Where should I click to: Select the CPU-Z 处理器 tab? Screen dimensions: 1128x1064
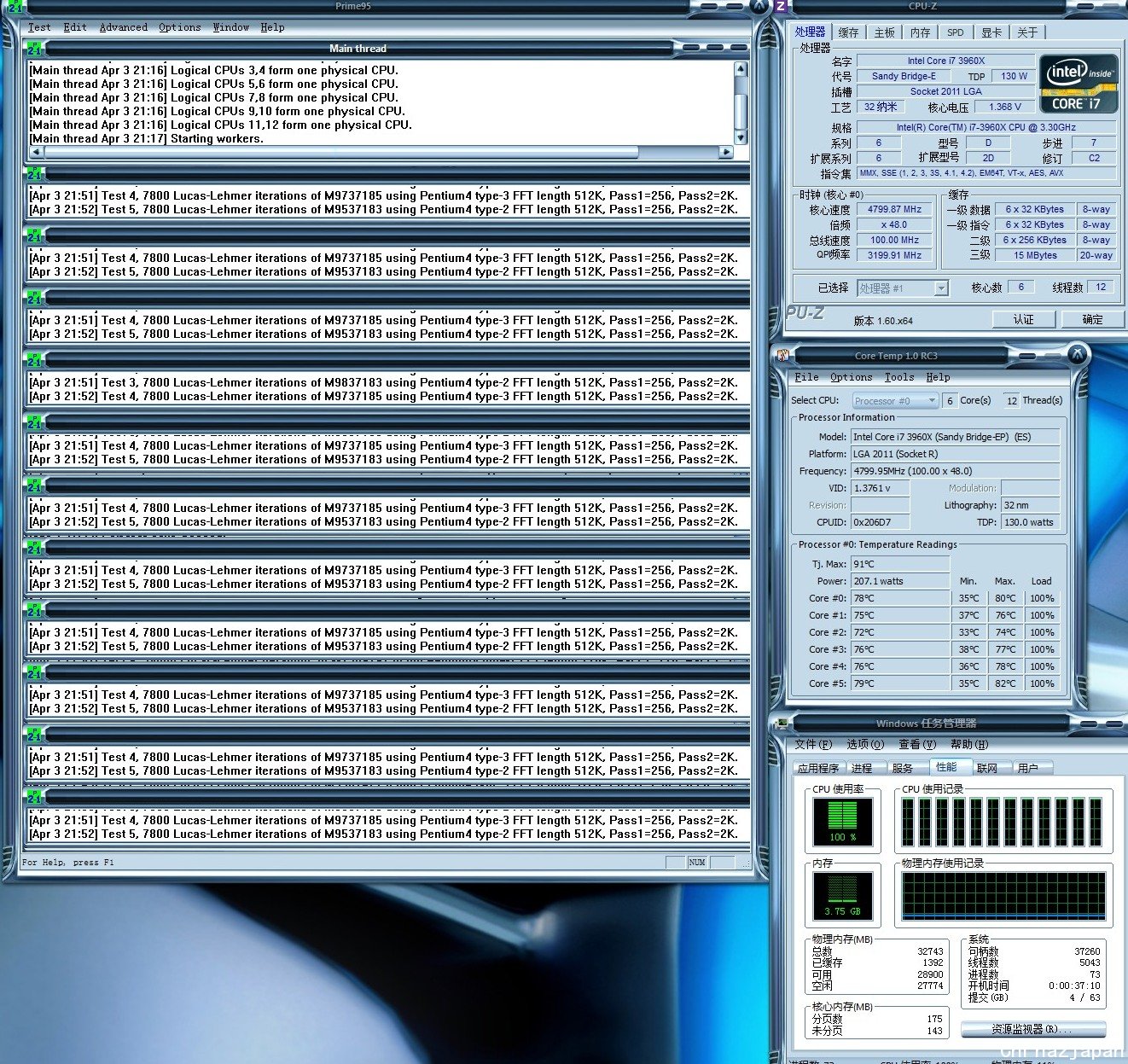click(x=810, y=32)
